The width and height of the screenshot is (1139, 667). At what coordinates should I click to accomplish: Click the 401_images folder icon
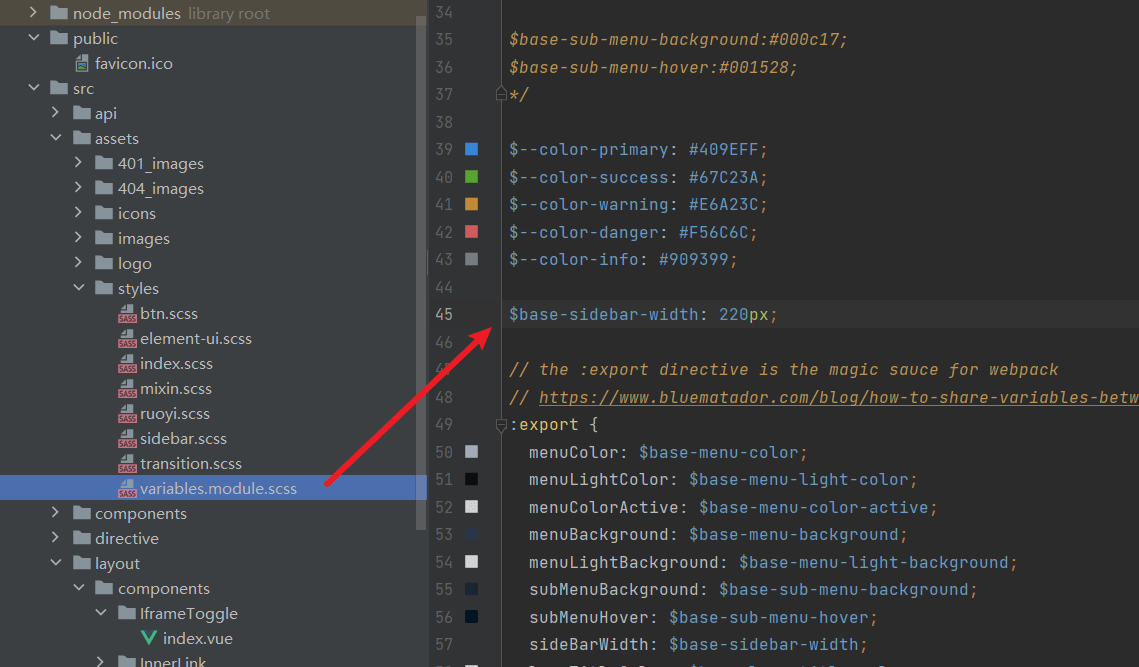point(104,163)
